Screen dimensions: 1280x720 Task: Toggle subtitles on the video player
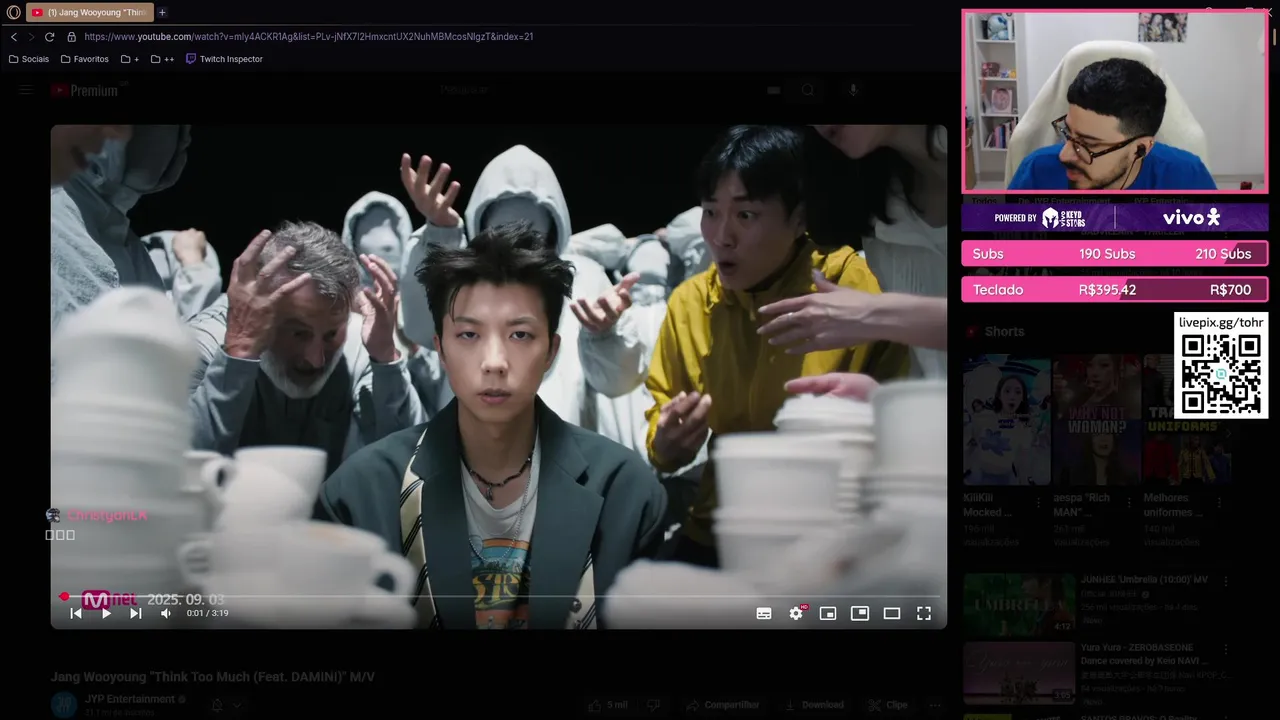point(764,613)
